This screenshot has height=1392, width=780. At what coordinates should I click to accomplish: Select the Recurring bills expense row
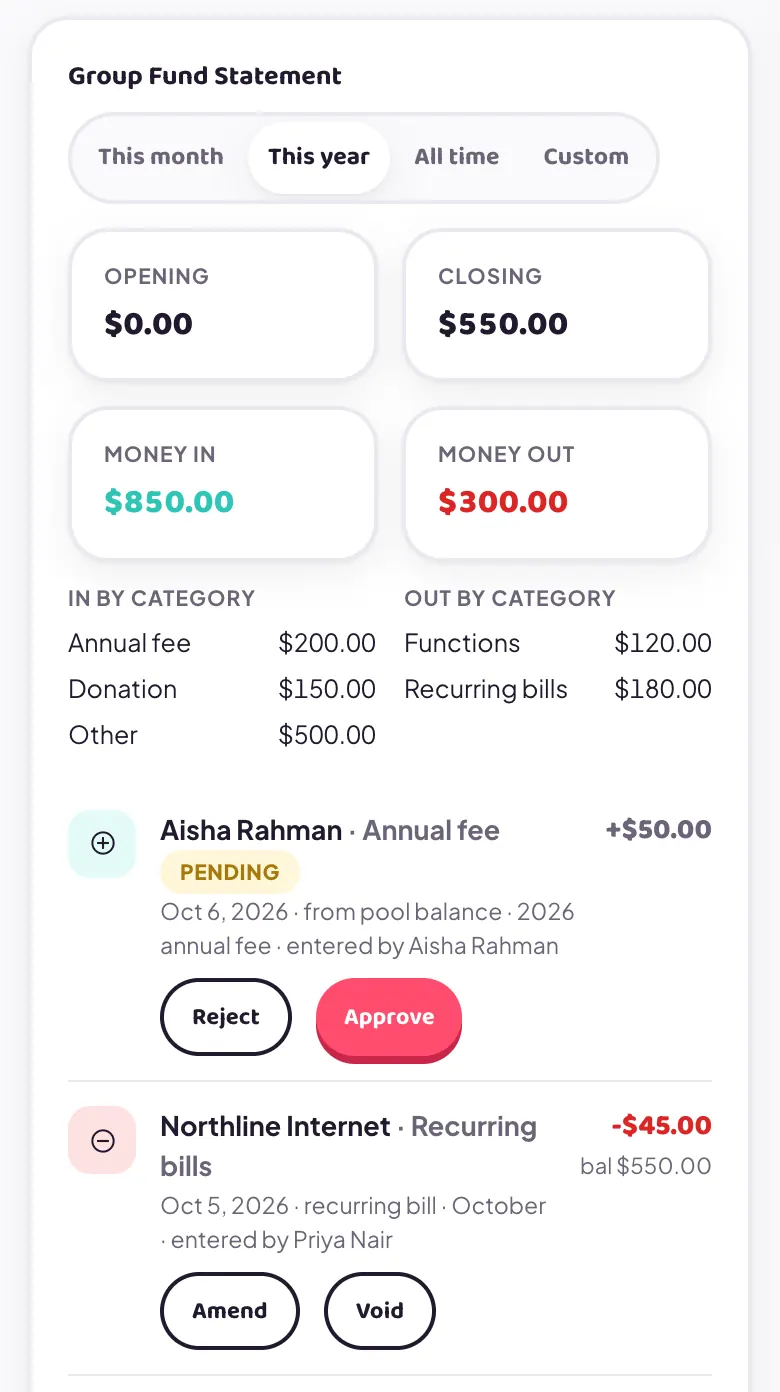coord(558,689)
